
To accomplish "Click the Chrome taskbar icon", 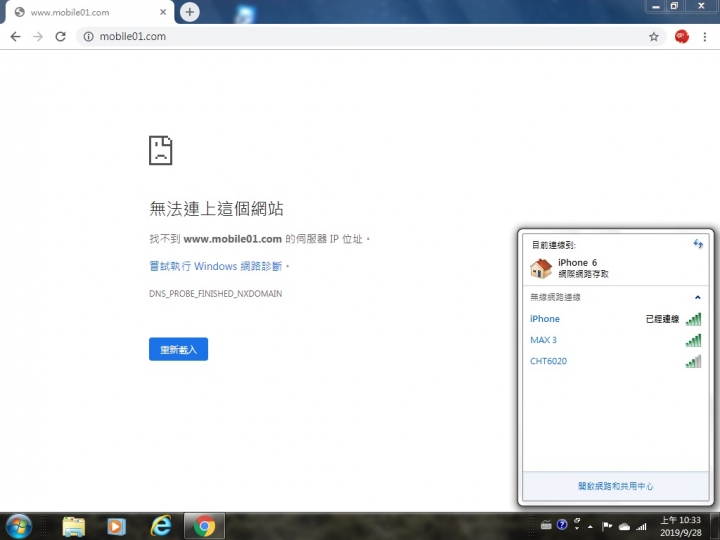I will coord(204,526).
